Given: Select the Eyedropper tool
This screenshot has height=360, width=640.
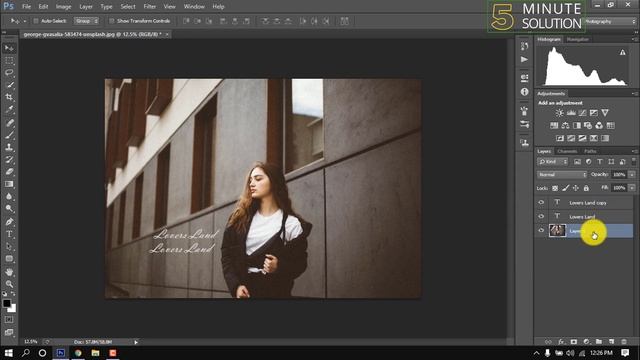Looking at the screenshot, I should [x=9, y=109].
